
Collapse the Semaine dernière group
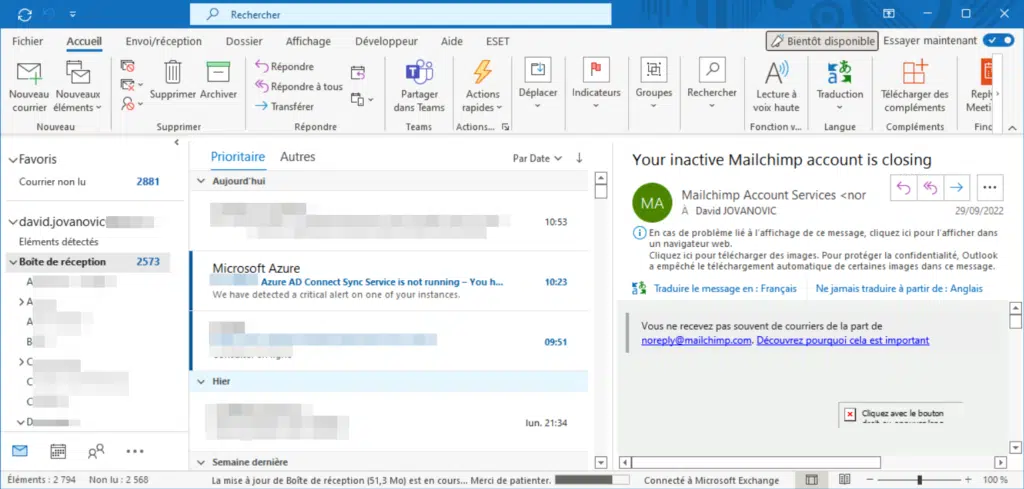201,462
